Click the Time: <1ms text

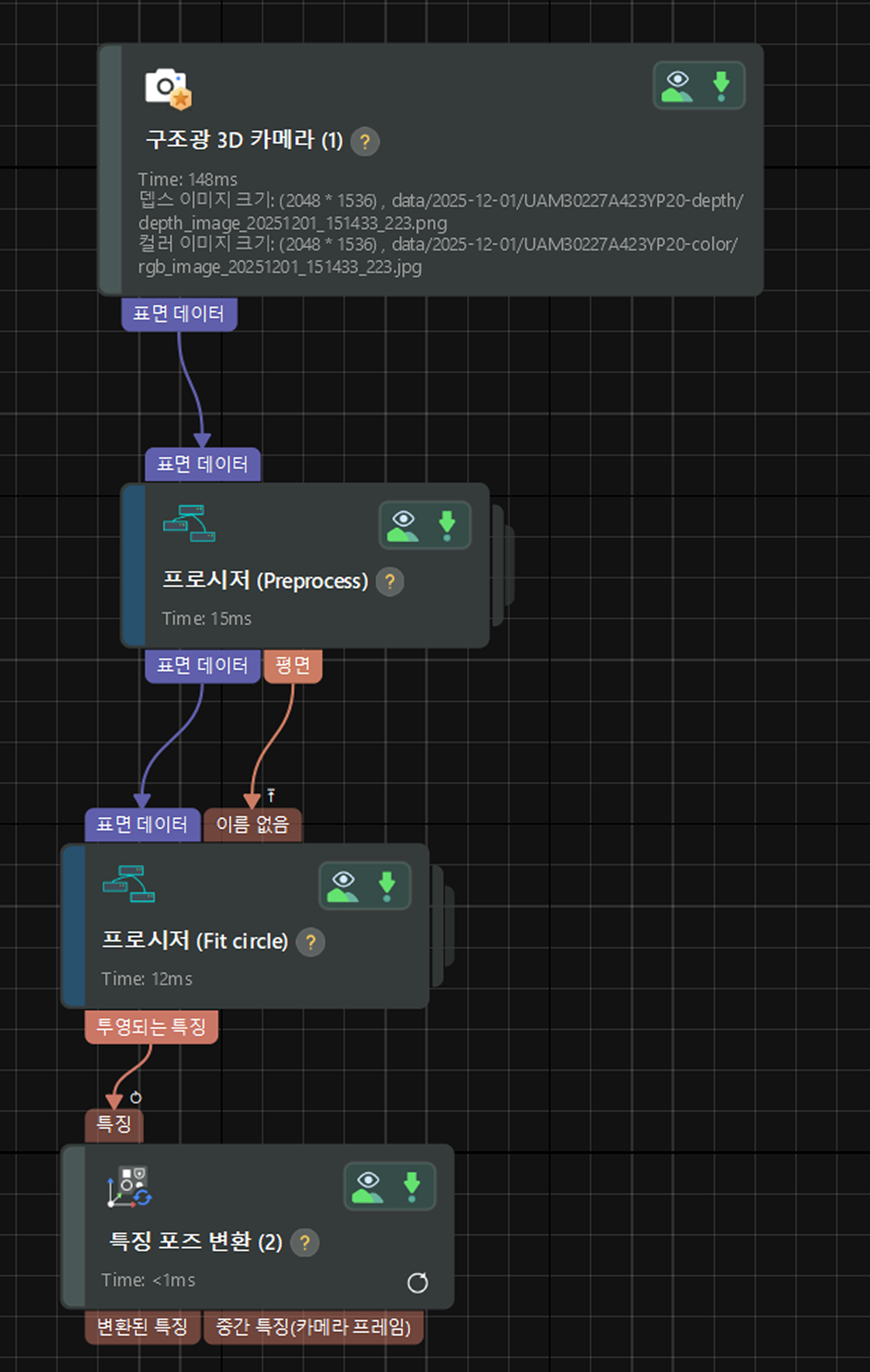click(x=148, y=1280)
